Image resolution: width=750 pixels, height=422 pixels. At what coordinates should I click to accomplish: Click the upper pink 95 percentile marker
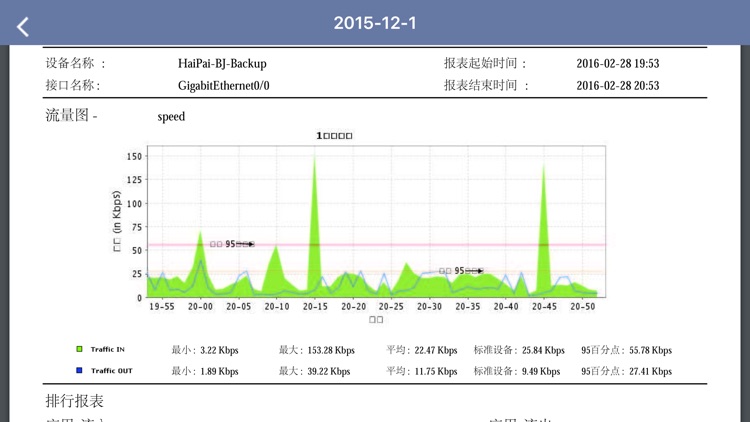232,244
